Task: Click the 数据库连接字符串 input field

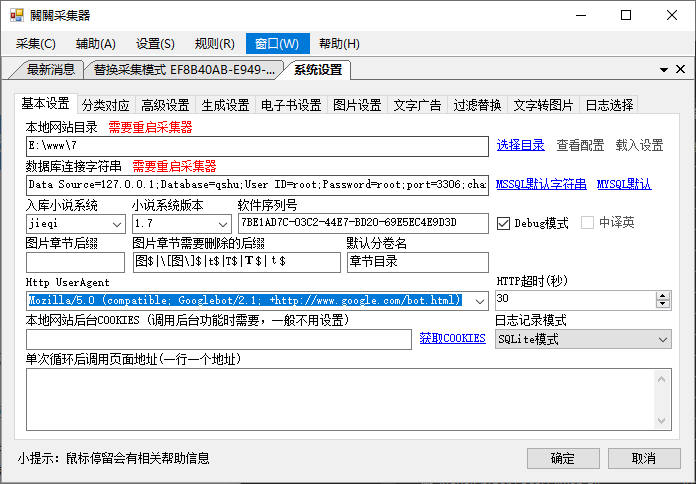Action: click(257, 185)
